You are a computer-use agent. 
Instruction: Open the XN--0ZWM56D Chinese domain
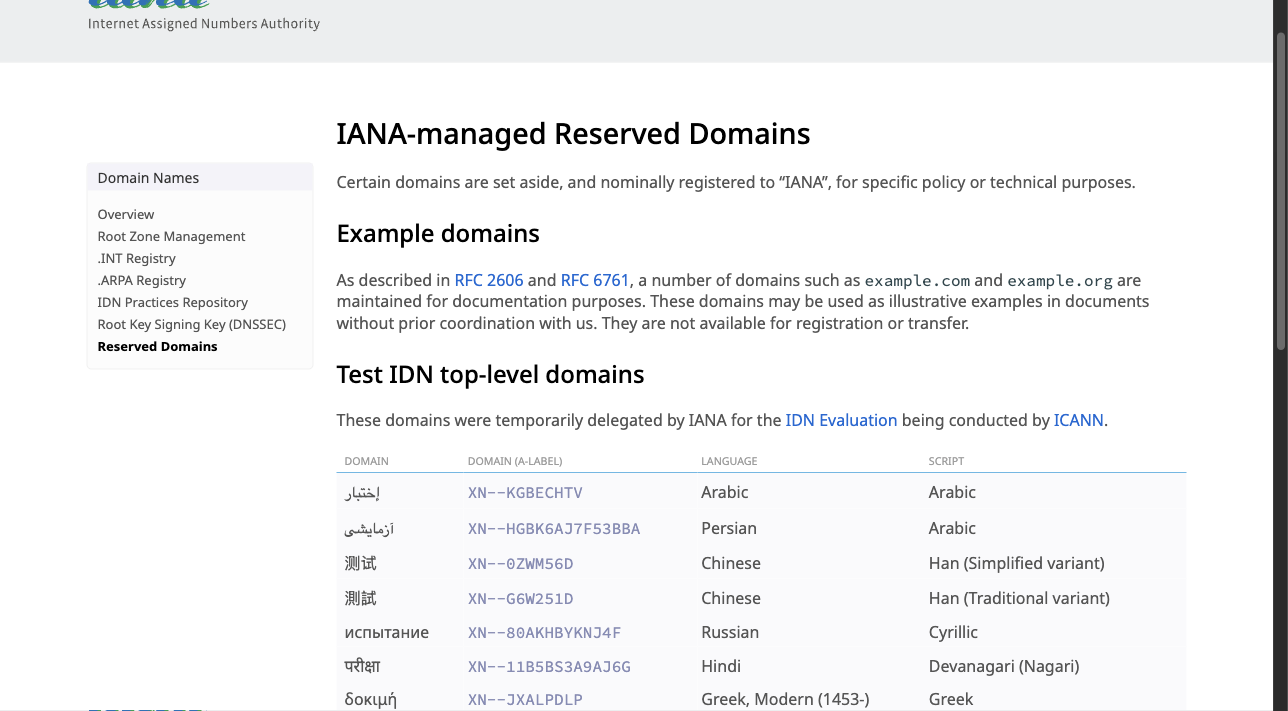click(x=520, y=564)
